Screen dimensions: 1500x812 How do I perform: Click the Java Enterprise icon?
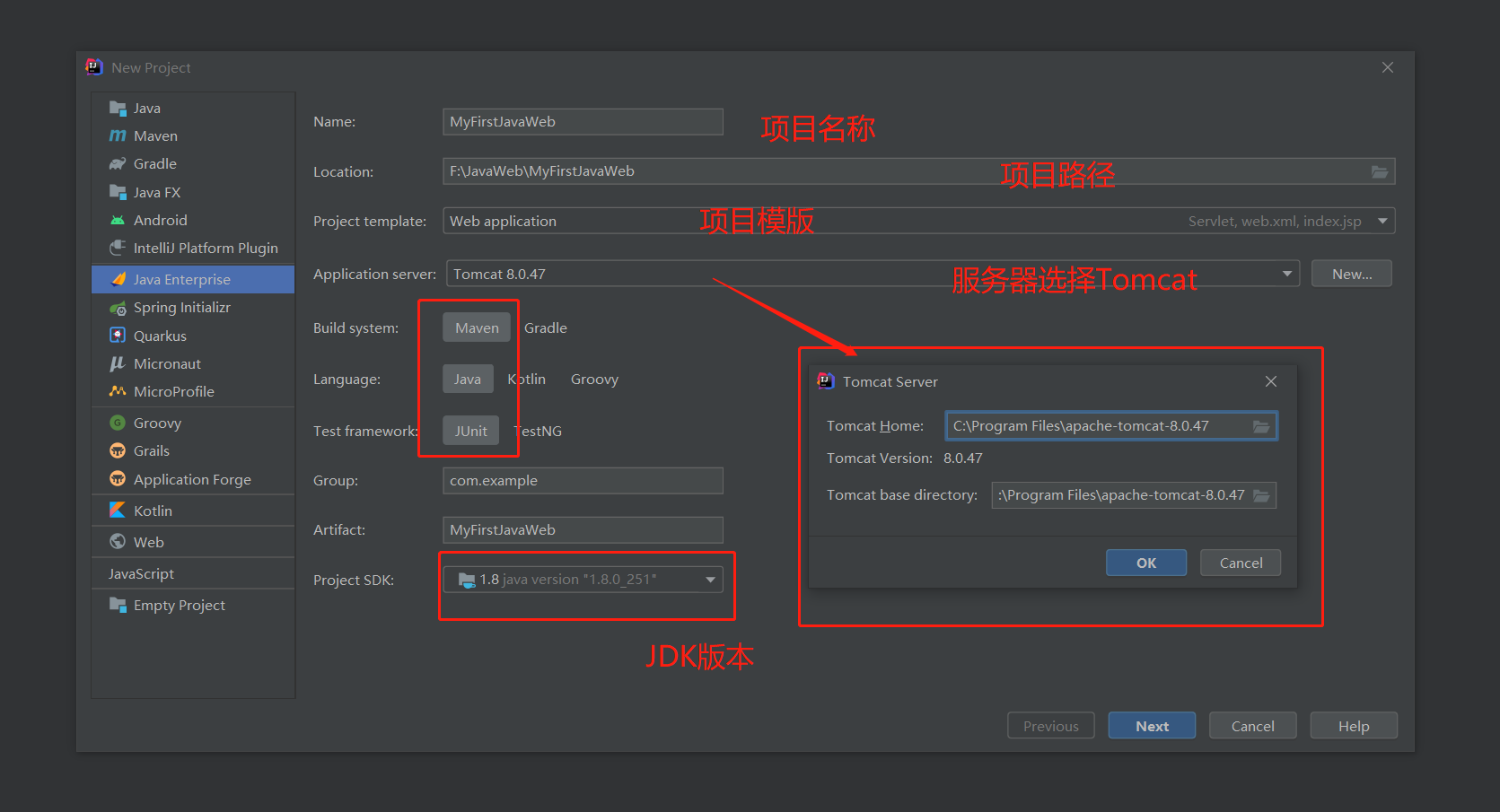[x=118, y=279]
